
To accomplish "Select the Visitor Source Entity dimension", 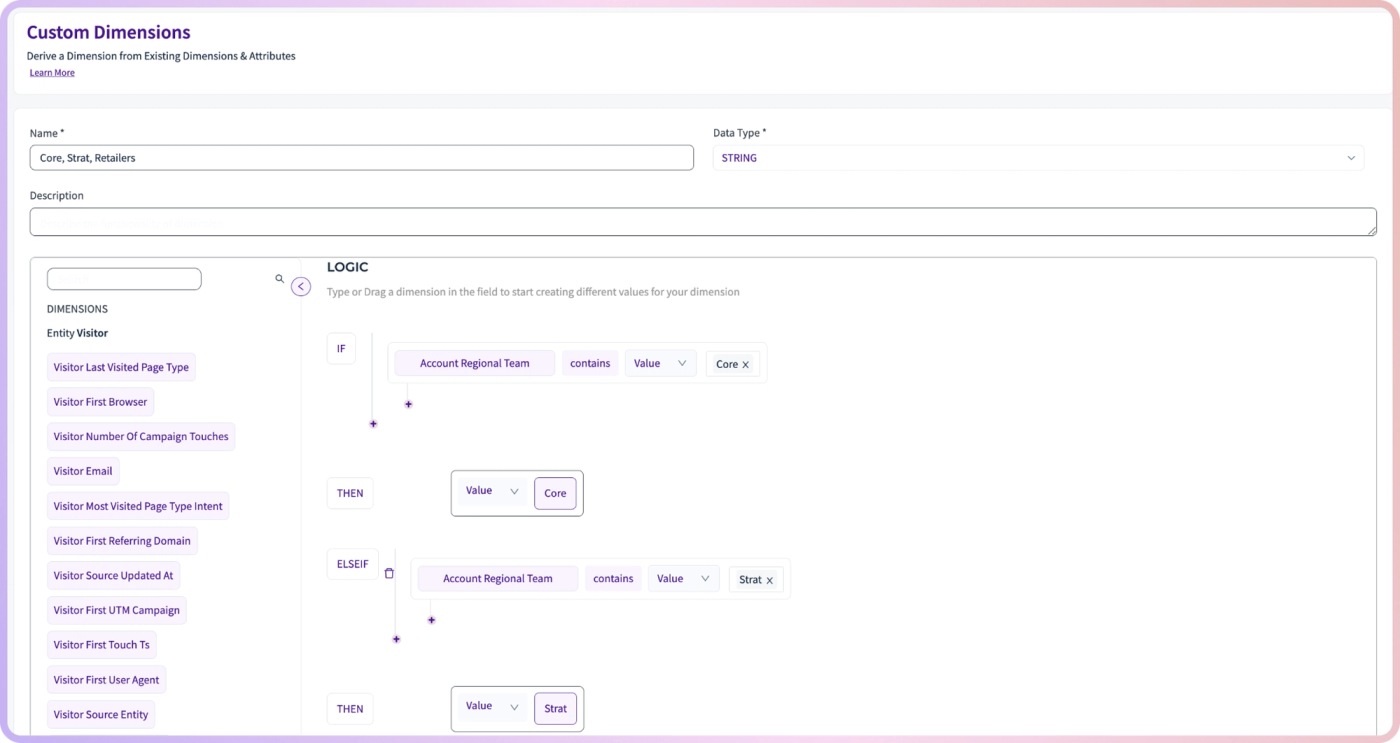I will 101,714.
